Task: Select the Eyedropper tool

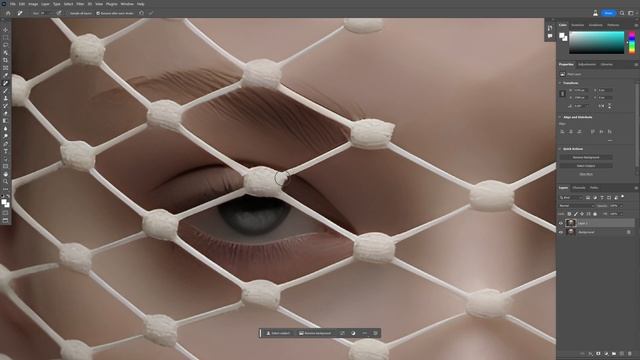Action: click(x=5, y=76)
